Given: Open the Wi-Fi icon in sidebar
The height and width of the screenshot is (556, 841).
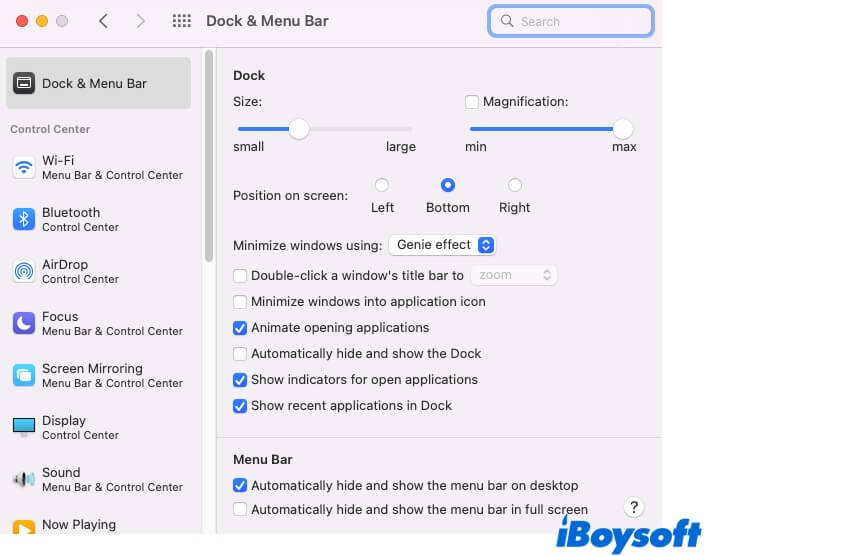Looking at the screenshot, I should click(24, 167).
